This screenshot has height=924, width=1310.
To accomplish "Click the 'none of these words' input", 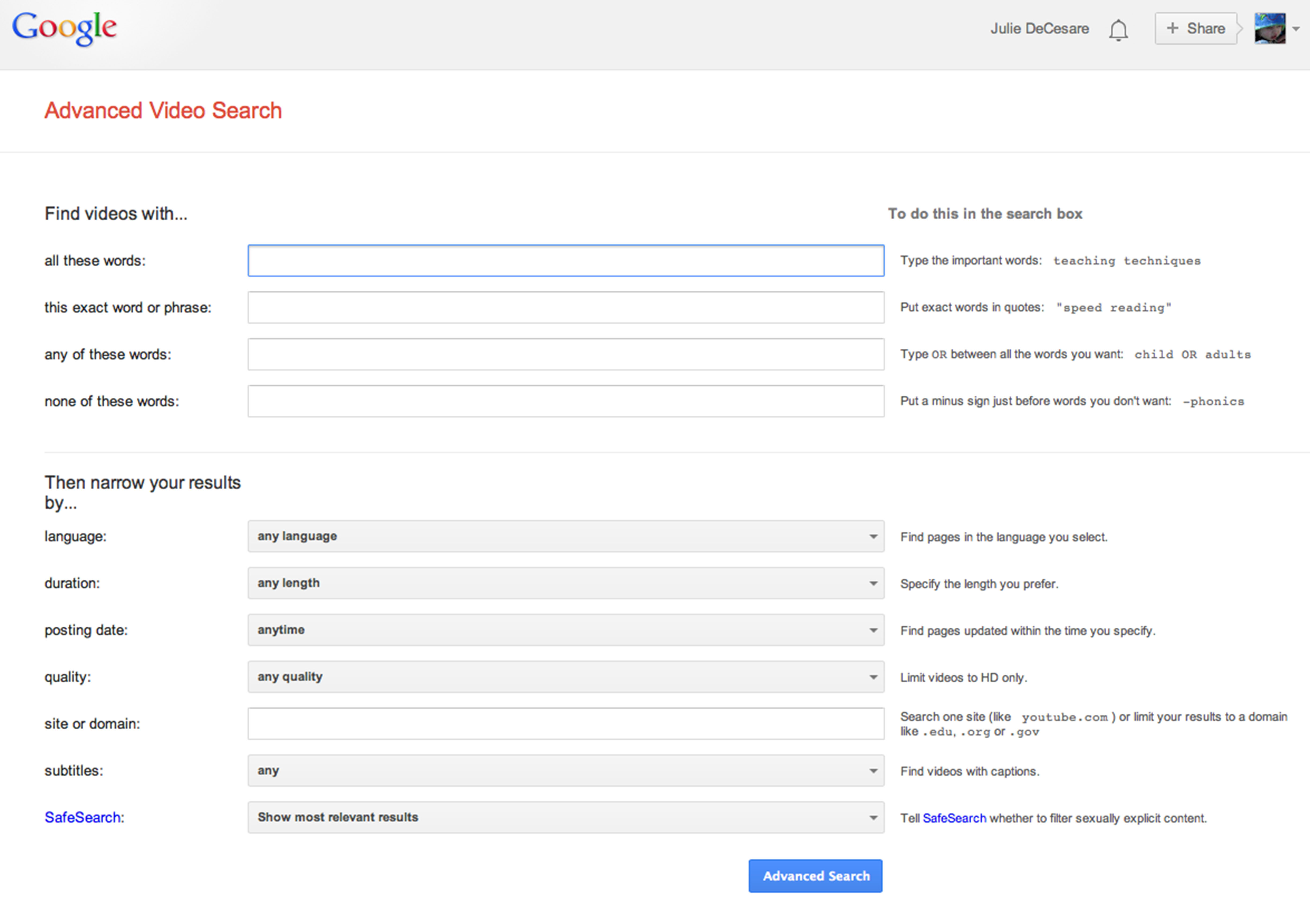I will 565,401.
